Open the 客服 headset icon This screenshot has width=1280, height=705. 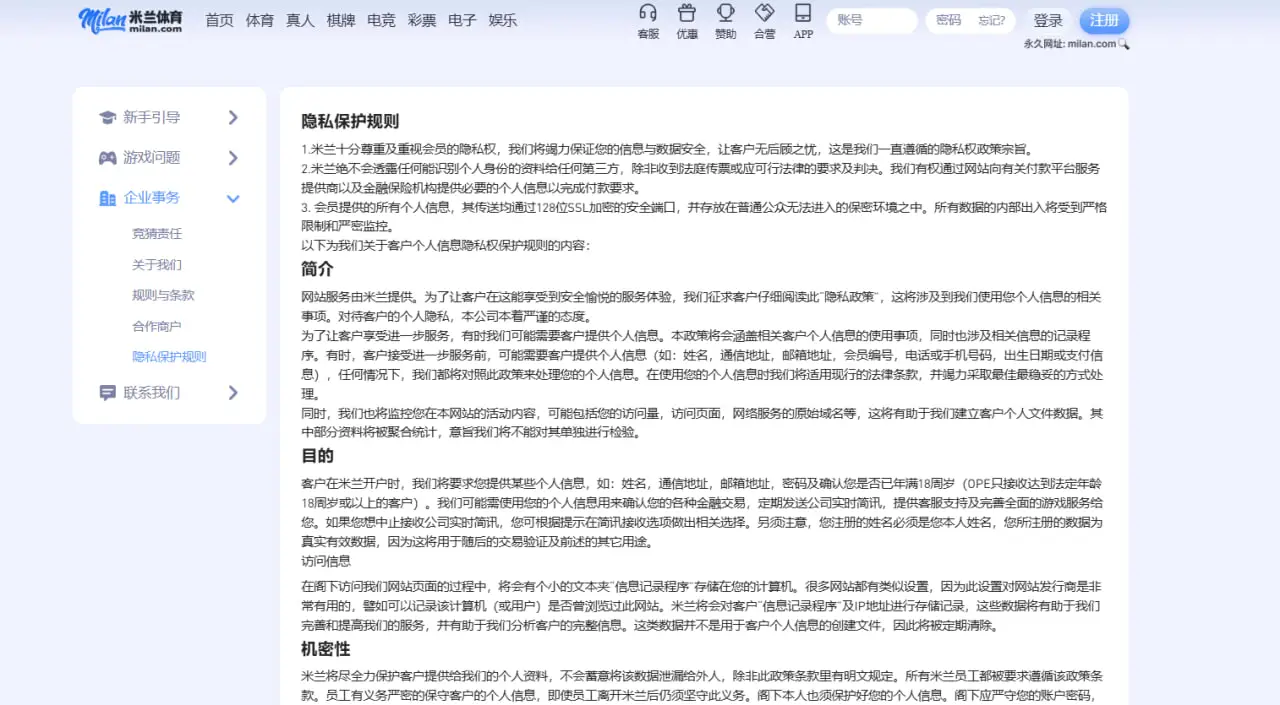(648, 14)
